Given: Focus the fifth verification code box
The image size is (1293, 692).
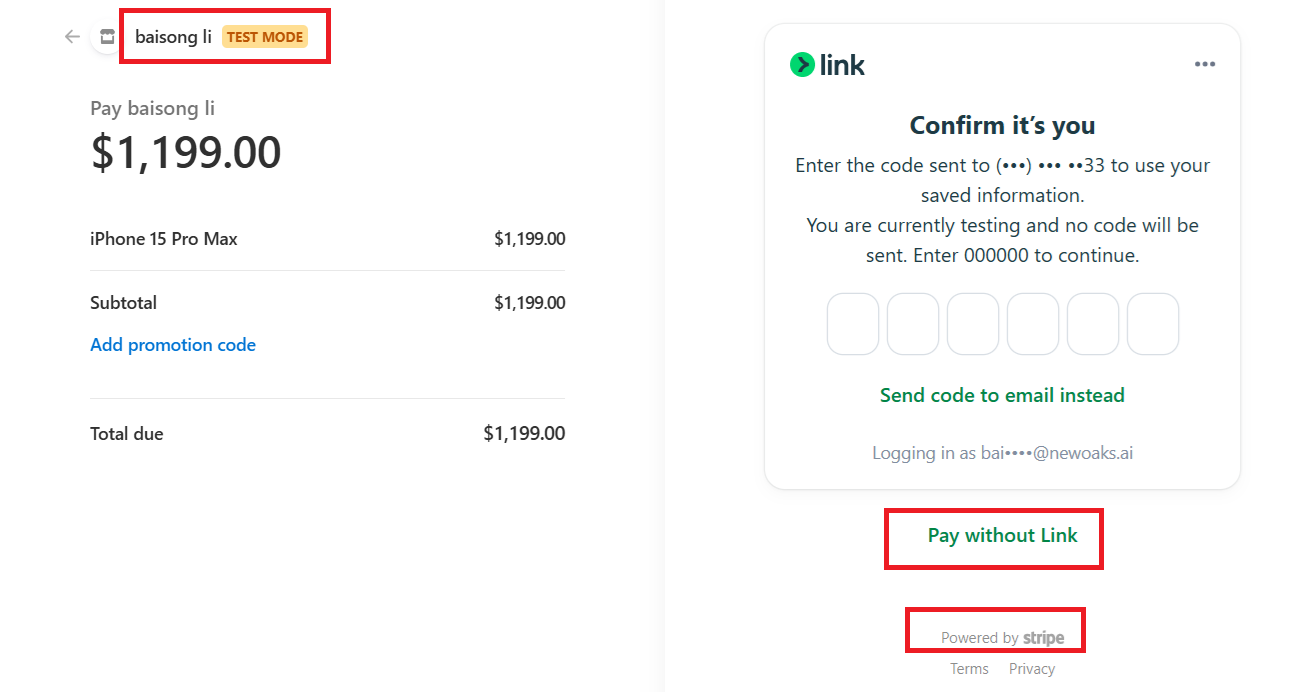Looking at the screenshot, I should 1093,324.
